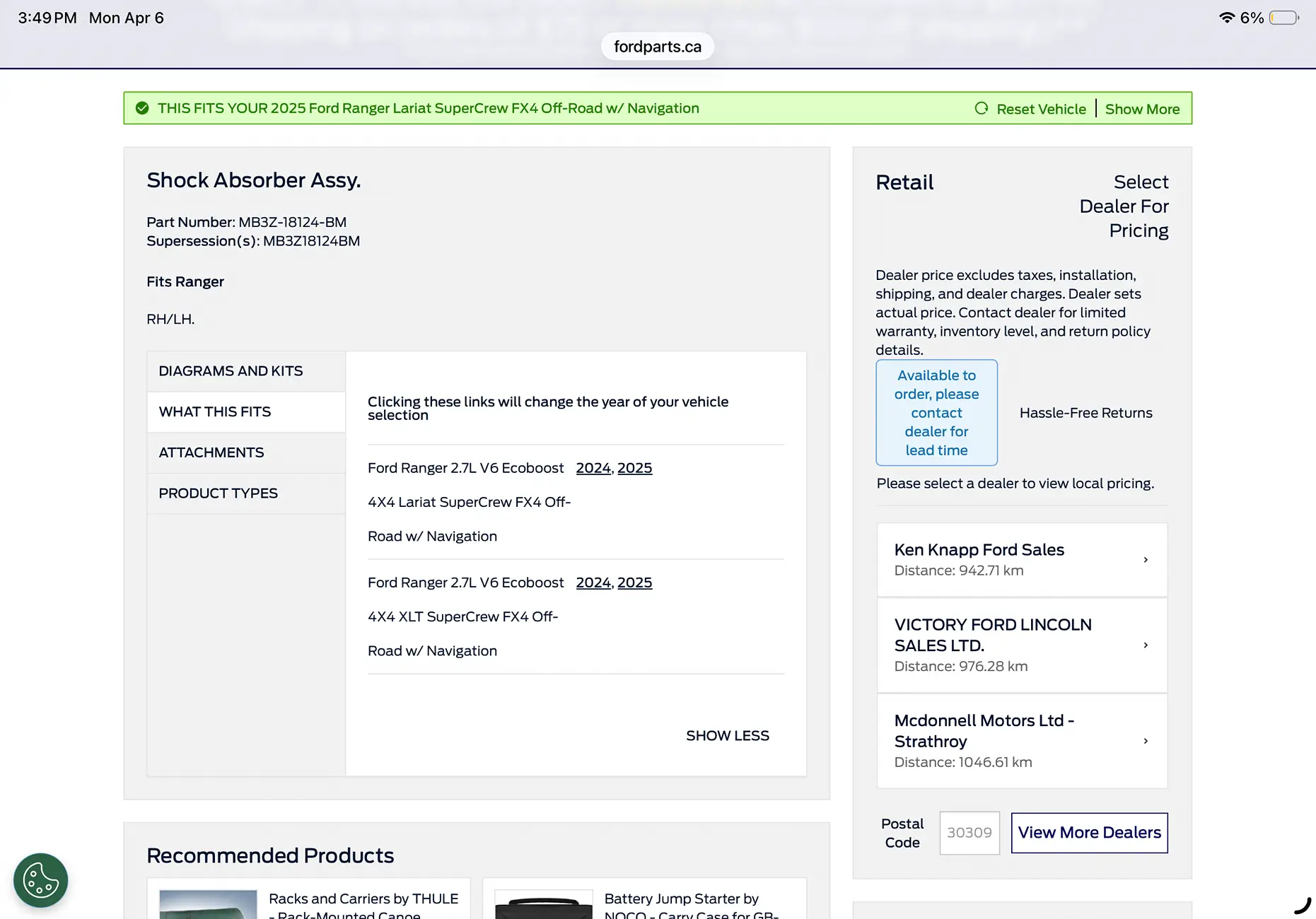Open the Thule Racks and Carriers product thumbnail

208,904
